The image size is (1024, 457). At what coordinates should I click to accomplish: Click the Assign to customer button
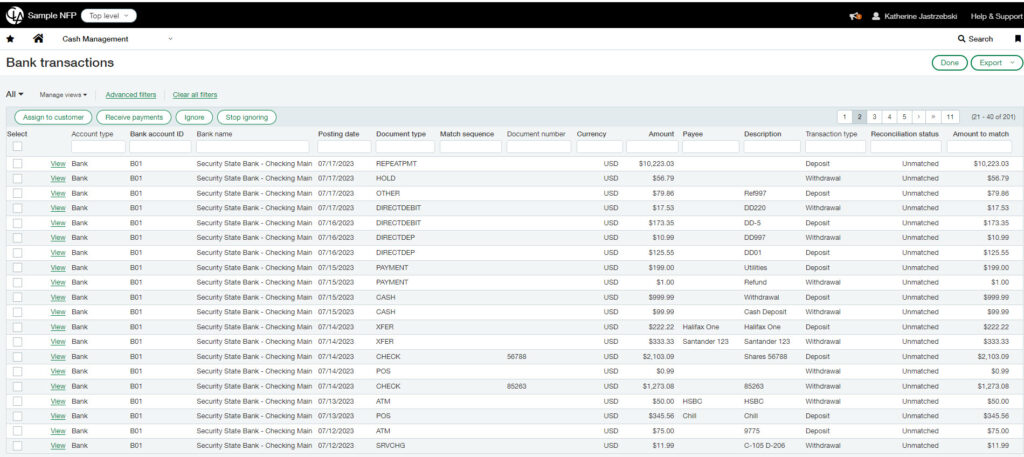tap(53, 117)
